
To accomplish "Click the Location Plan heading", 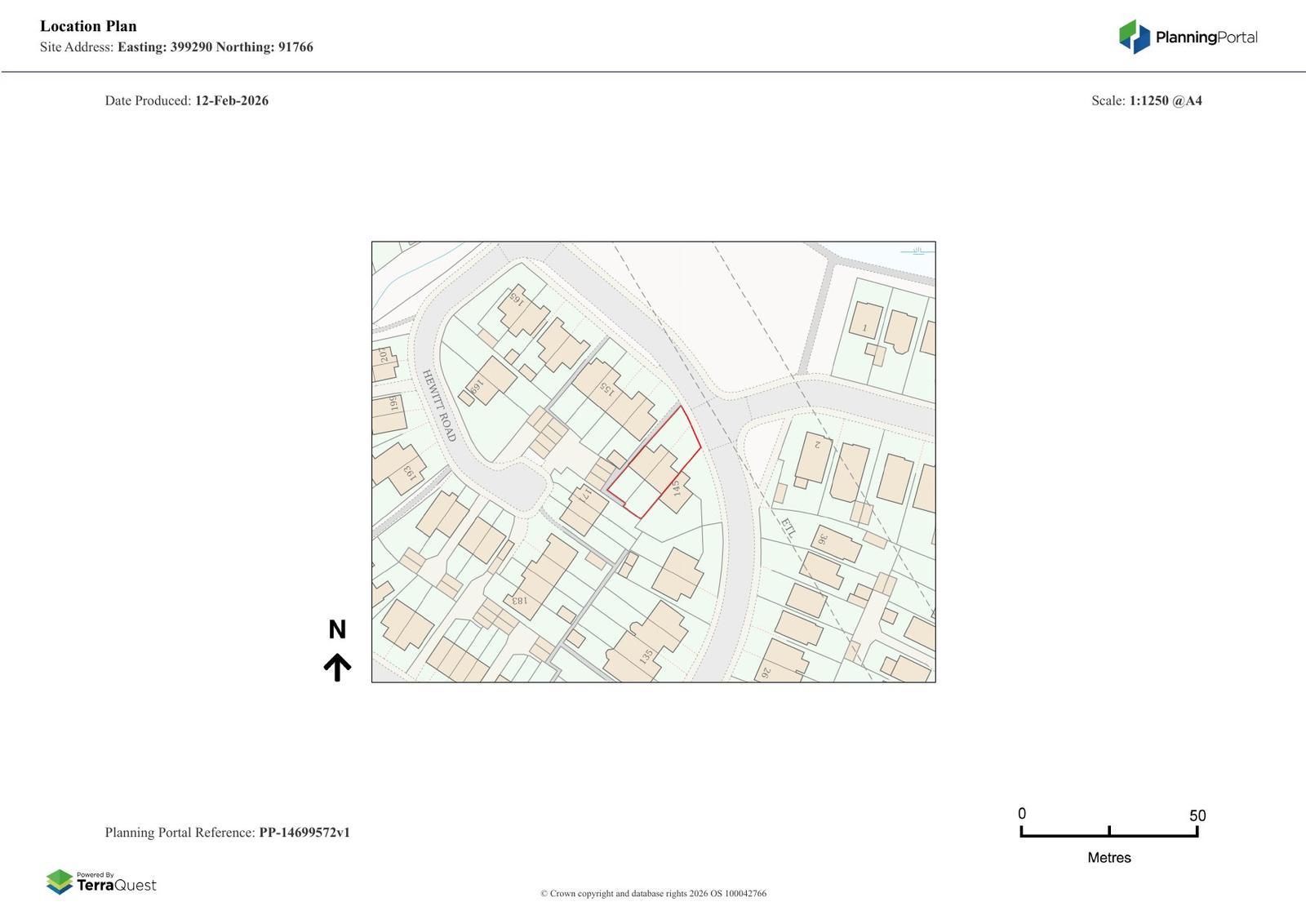I will [88, 26].
